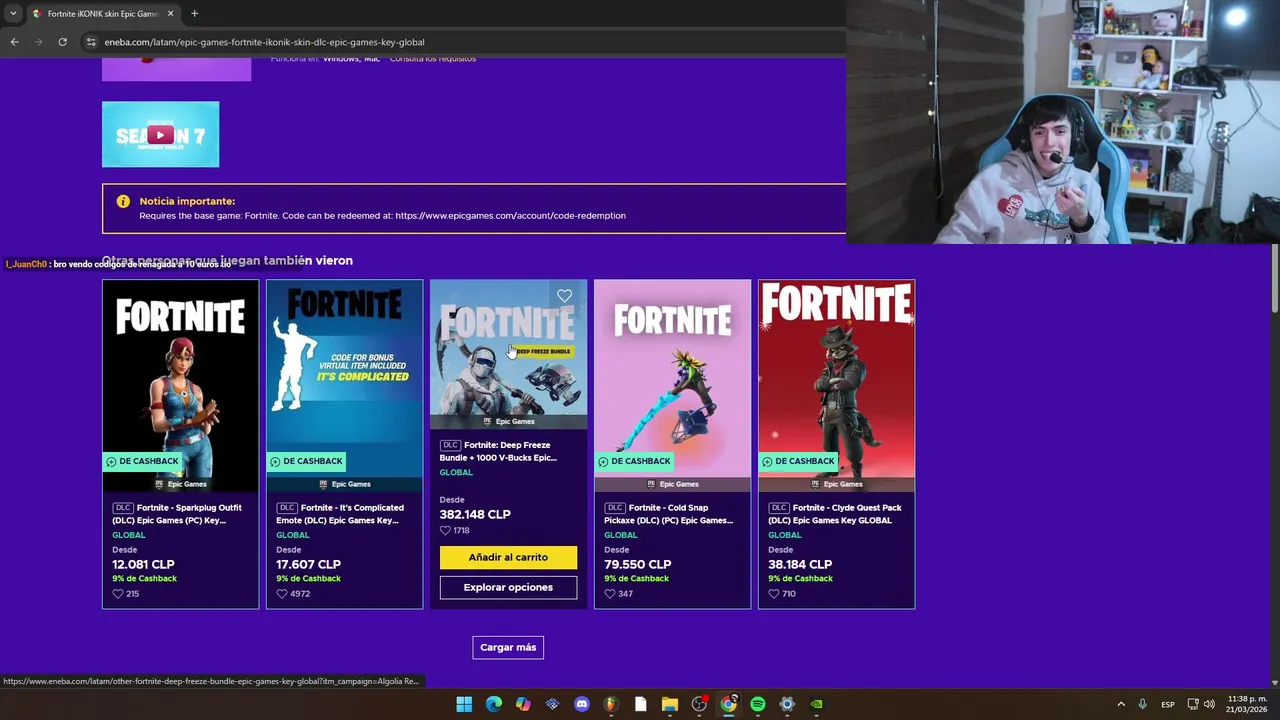The width and height of the screenshot is (1280, 720).
Task: Reload the Eneba page
Action: 62,42
